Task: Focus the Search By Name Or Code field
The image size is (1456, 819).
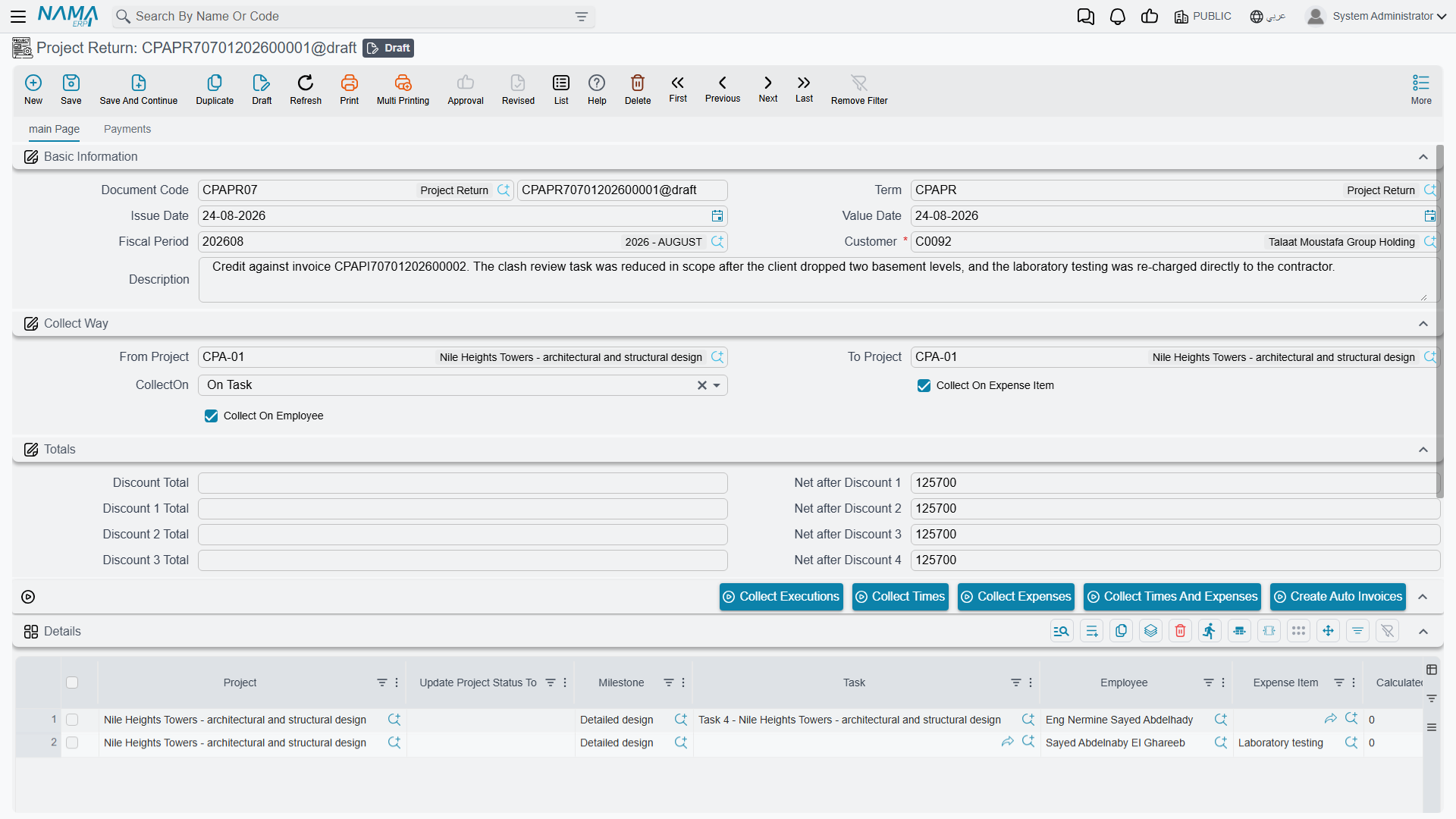Action: click(x=353, y=17)
